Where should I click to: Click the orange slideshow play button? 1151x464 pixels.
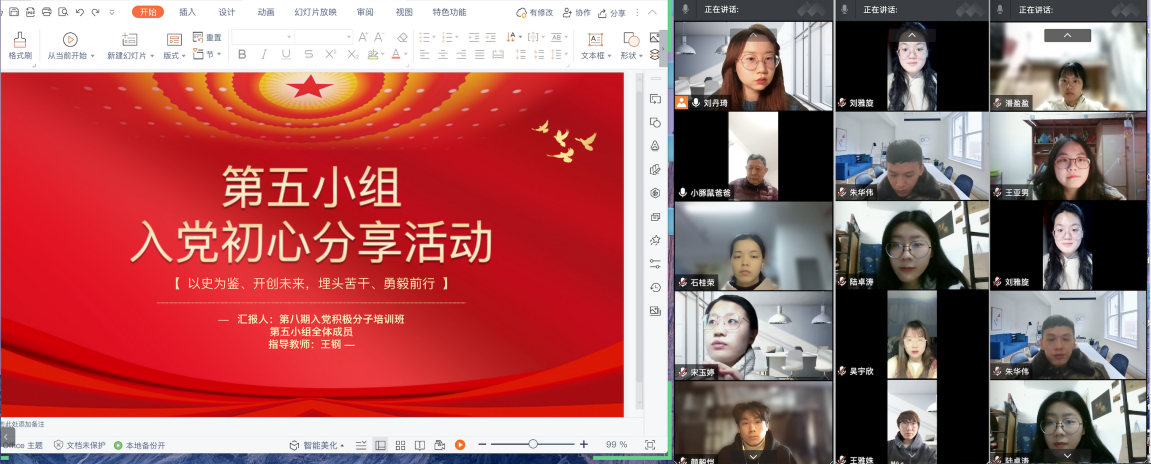click(x=460, y=445)
